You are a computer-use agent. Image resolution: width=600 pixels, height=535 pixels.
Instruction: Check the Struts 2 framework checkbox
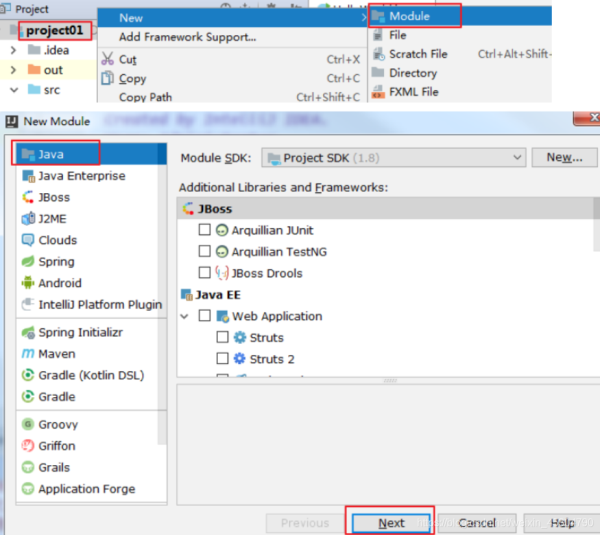[x=223, y=359]
